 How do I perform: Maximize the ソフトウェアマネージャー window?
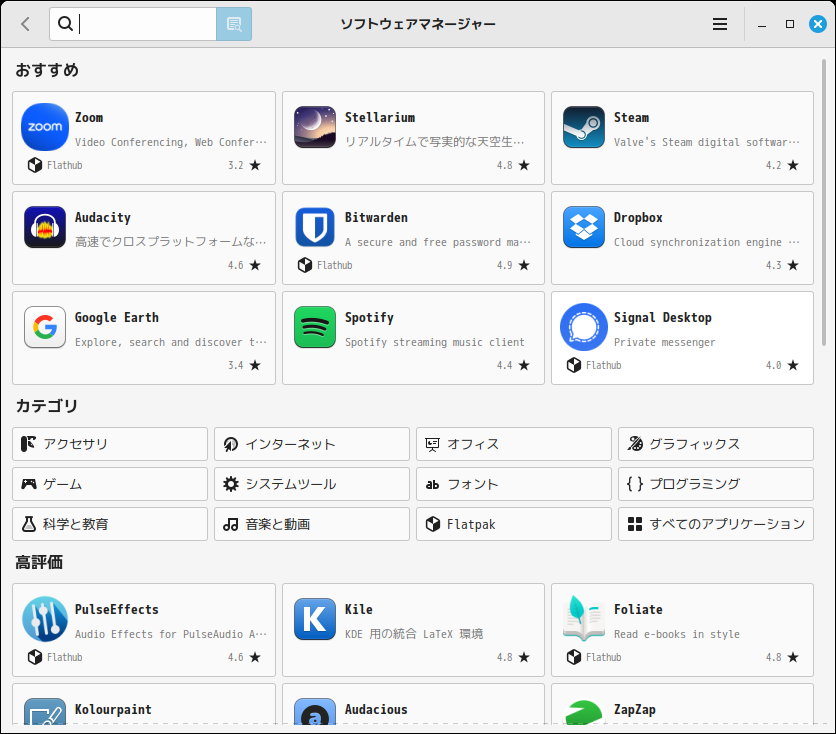coord(790,24)
